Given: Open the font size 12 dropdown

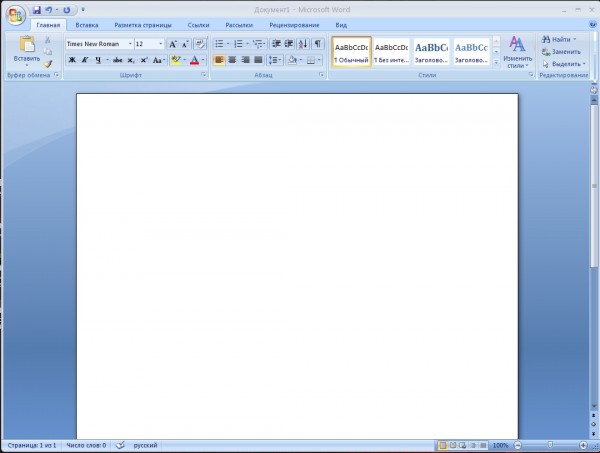Looking at the screenshot, I should tap(161, 44).
